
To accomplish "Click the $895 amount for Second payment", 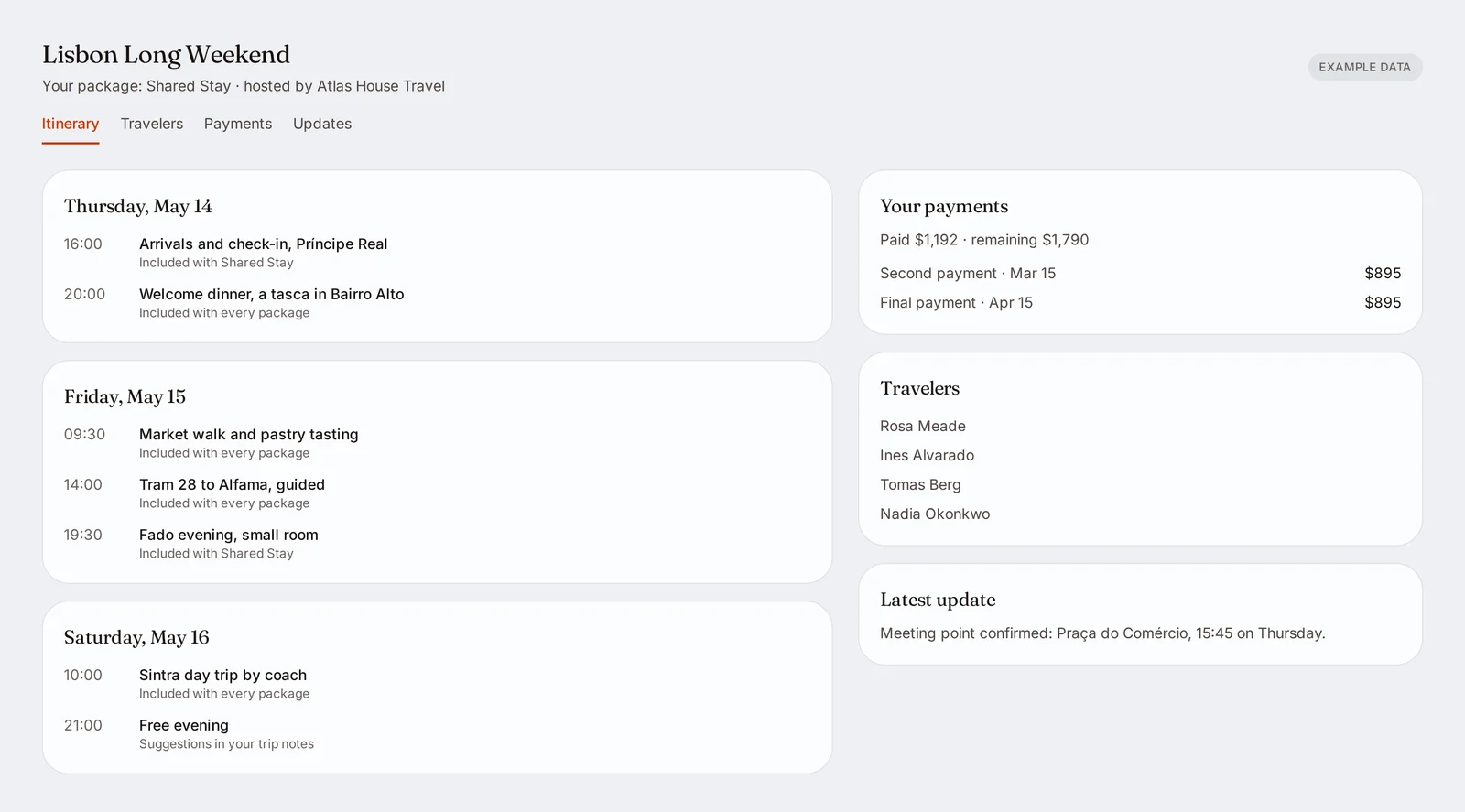I will click(x=1383, y=273).
